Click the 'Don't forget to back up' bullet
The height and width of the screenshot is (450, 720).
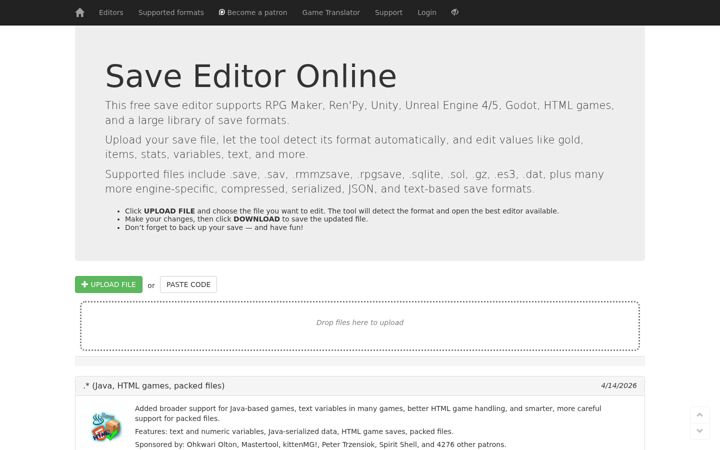(x=214, y=227)
